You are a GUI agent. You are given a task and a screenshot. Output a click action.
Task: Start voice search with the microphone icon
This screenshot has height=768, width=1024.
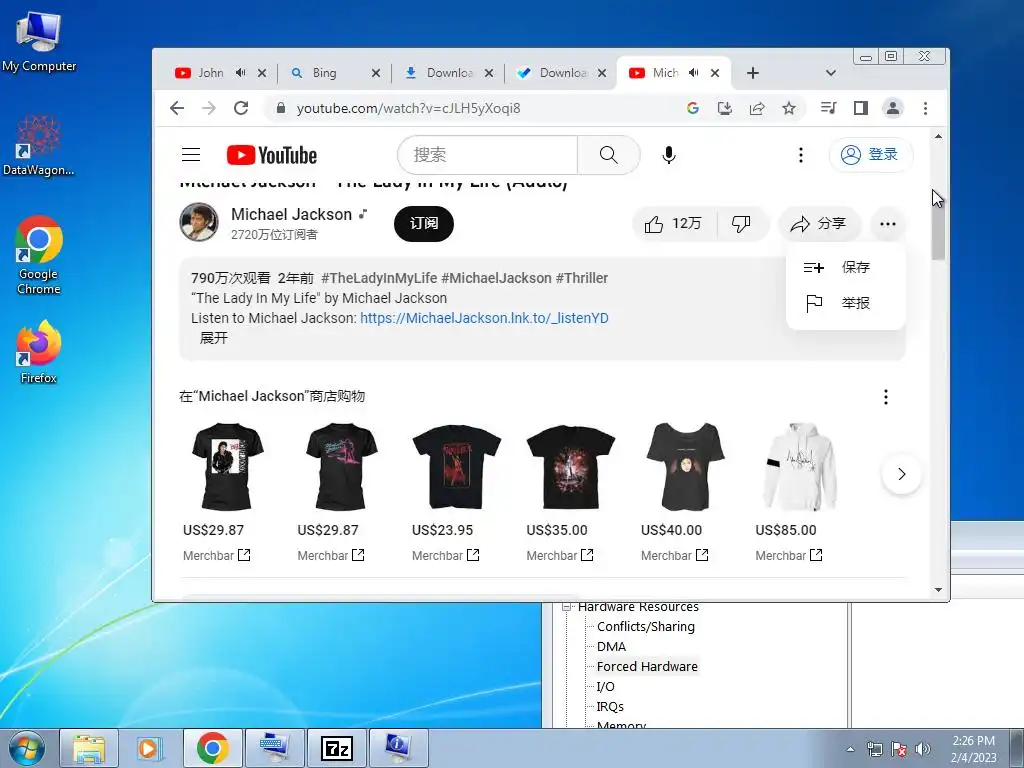[x=669, y=155]
